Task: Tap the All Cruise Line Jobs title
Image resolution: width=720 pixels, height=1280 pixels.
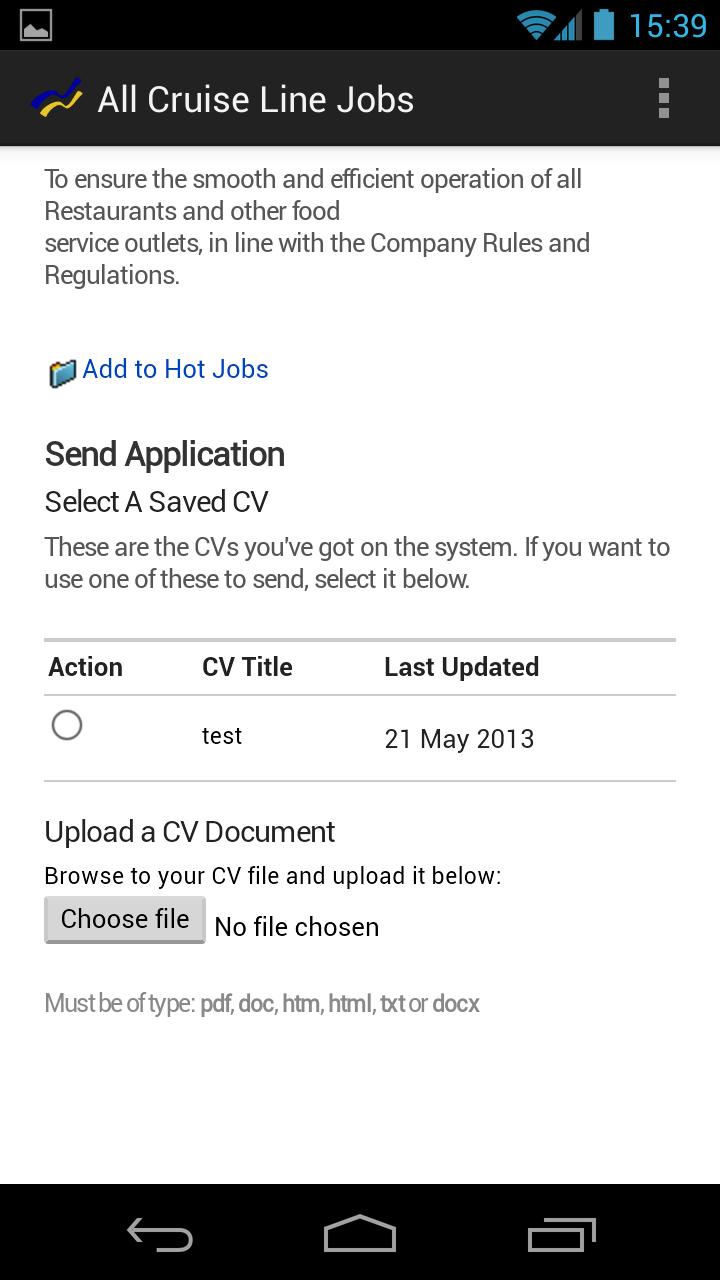Action: (256, 100)
